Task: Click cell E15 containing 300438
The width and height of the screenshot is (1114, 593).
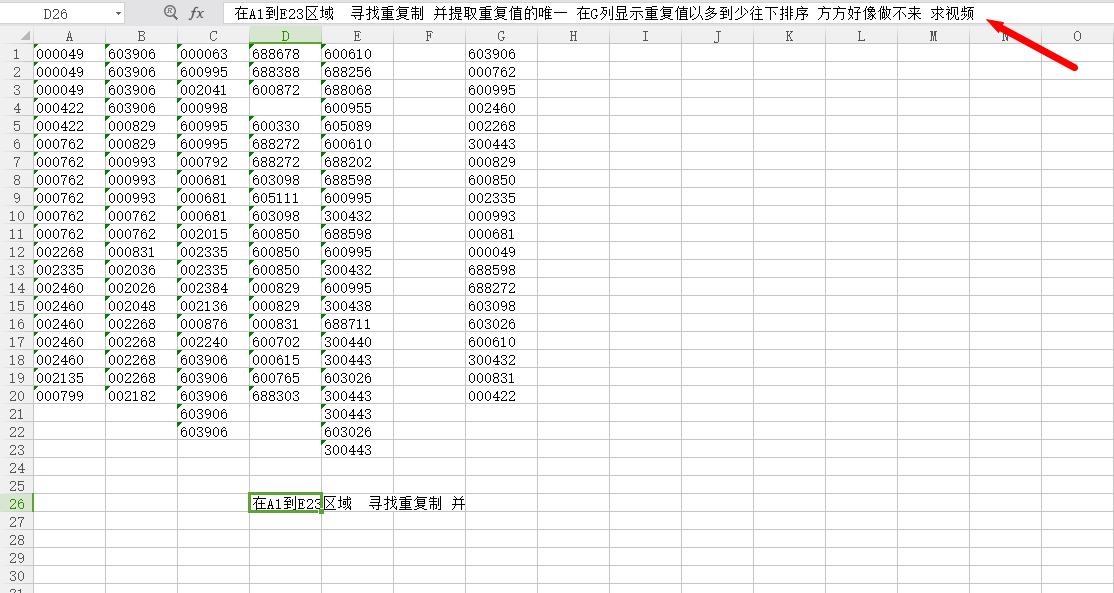Action: pos(357,306)
